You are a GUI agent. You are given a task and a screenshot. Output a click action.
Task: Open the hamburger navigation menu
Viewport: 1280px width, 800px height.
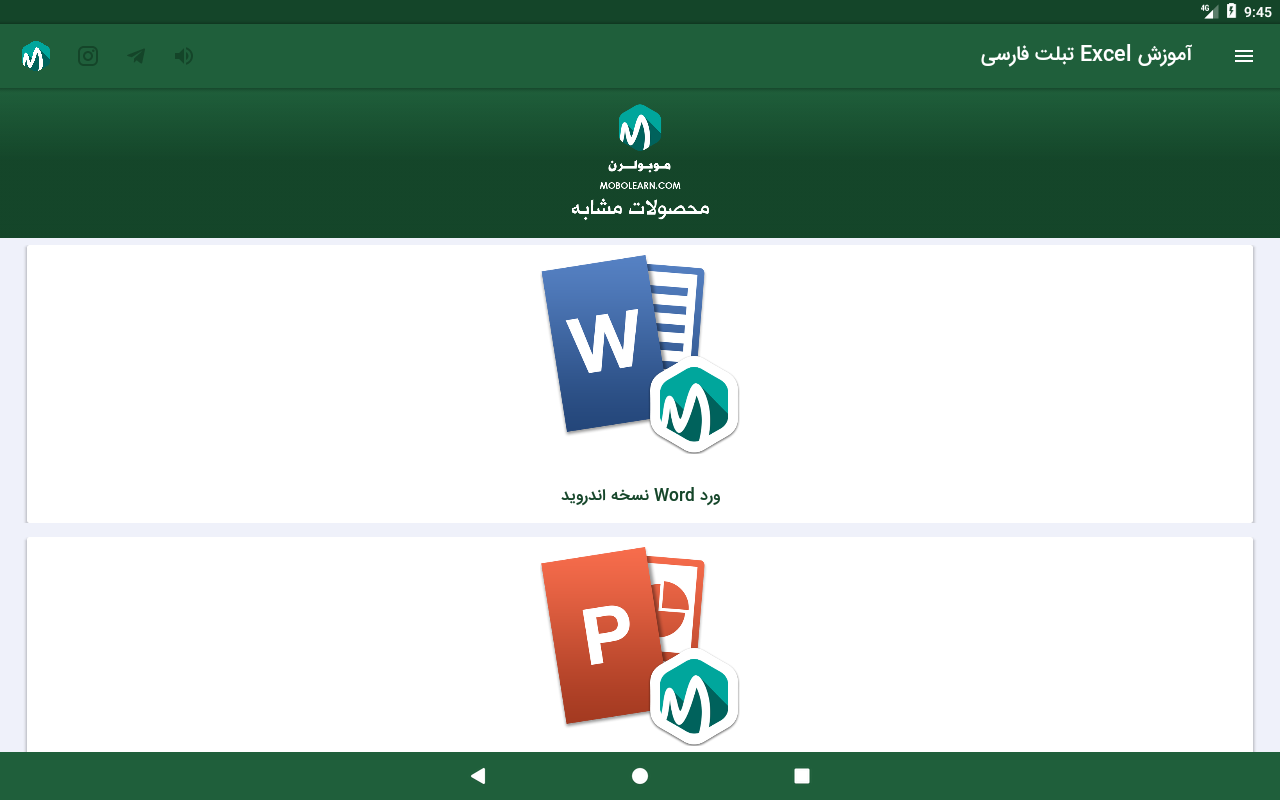coord(1244,56)
